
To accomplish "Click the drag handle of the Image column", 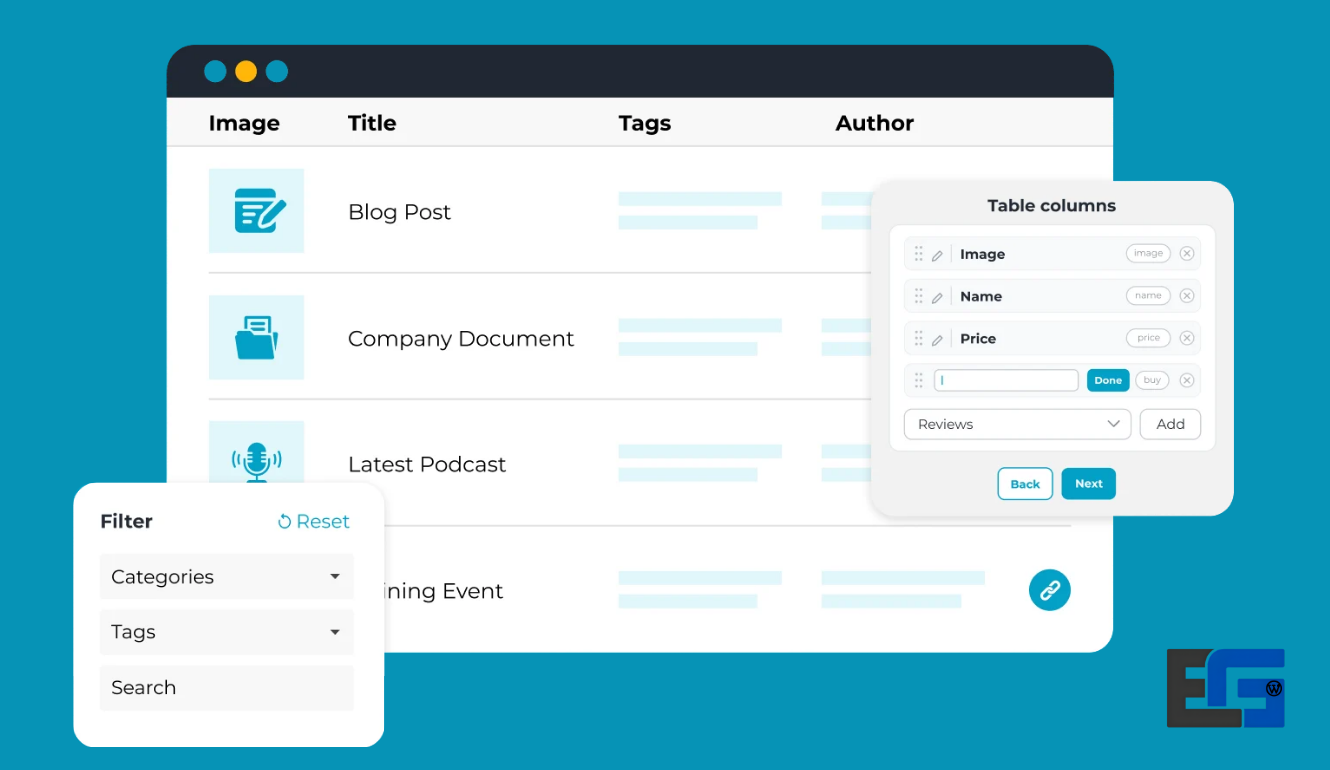I will click(918, 254).
